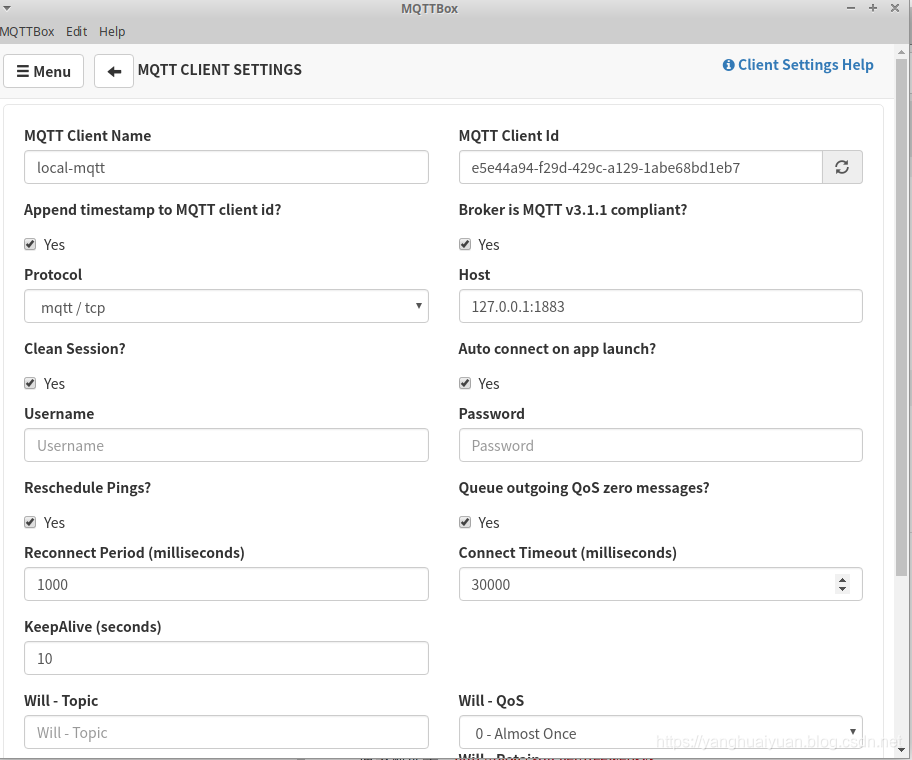Minimize the MQTTBox window
This screenshot has width=912, height=760.
(851, 8)
